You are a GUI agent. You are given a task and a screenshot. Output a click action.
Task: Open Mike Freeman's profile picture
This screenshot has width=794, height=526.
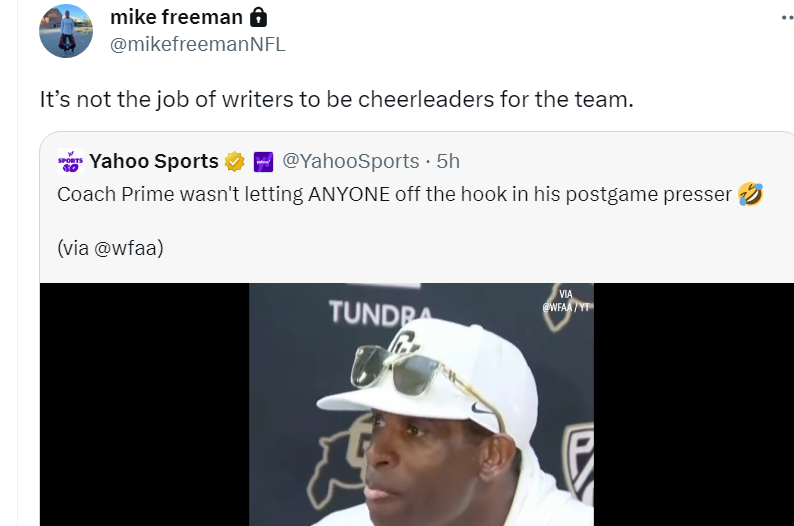click(65, 31)
